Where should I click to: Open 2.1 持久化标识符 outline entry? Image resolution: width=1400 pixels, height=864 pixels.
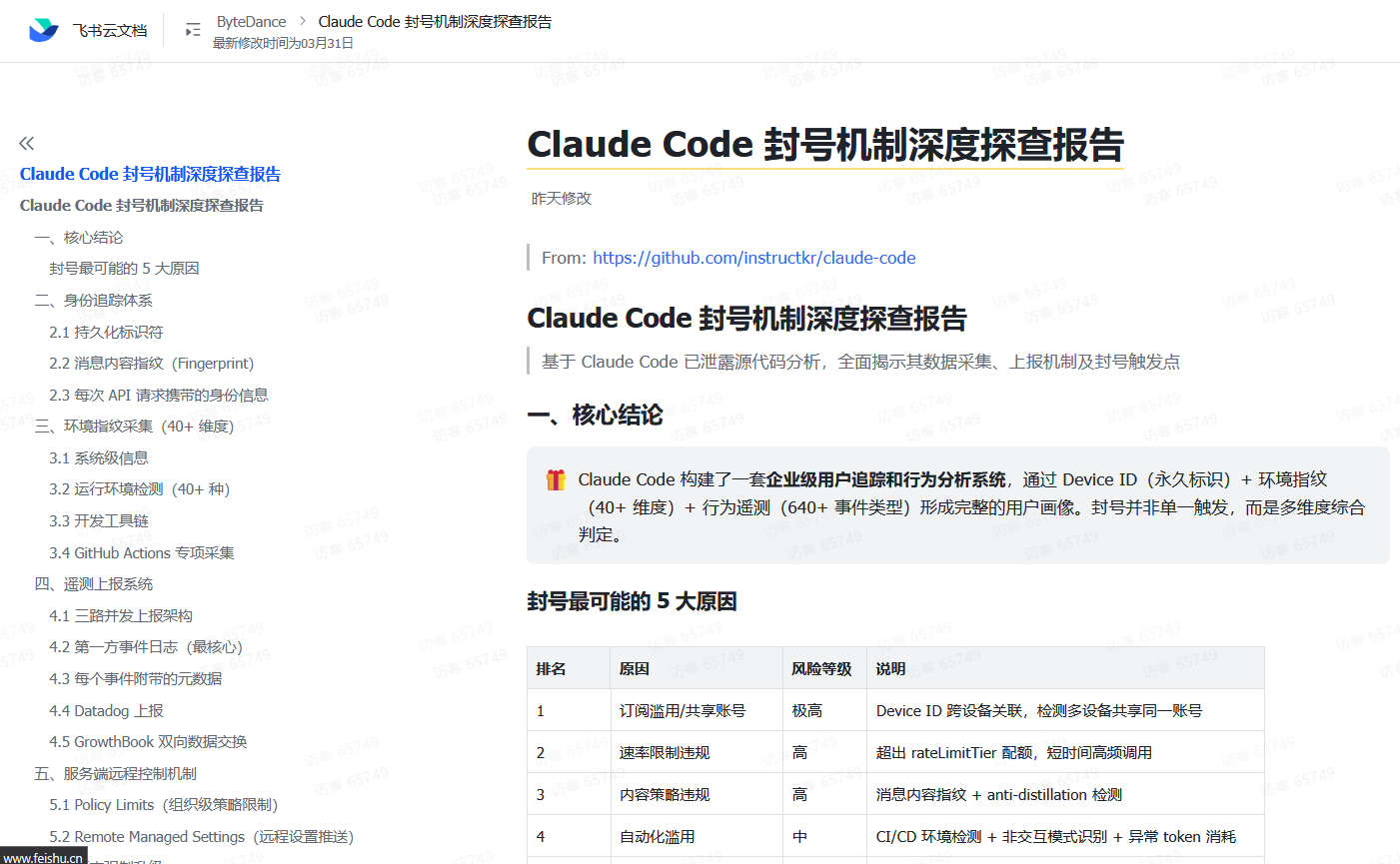[x=106, y=333]
